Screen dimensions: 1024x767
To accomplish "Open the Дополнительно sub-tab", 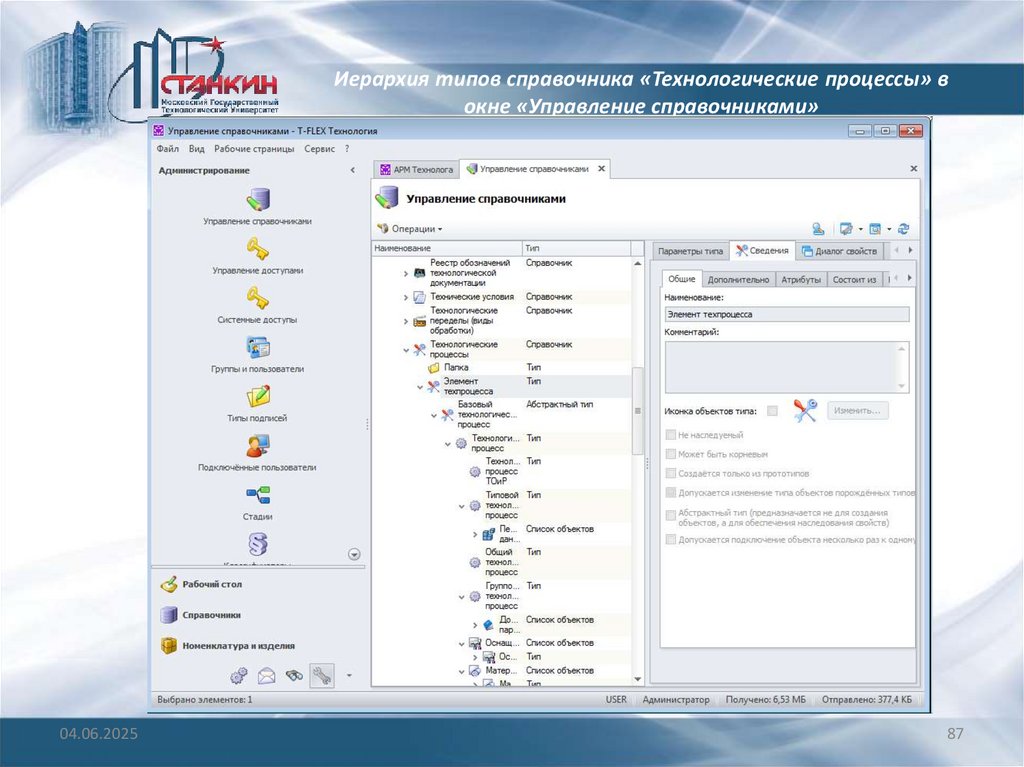I will click(x=738, y=280).
